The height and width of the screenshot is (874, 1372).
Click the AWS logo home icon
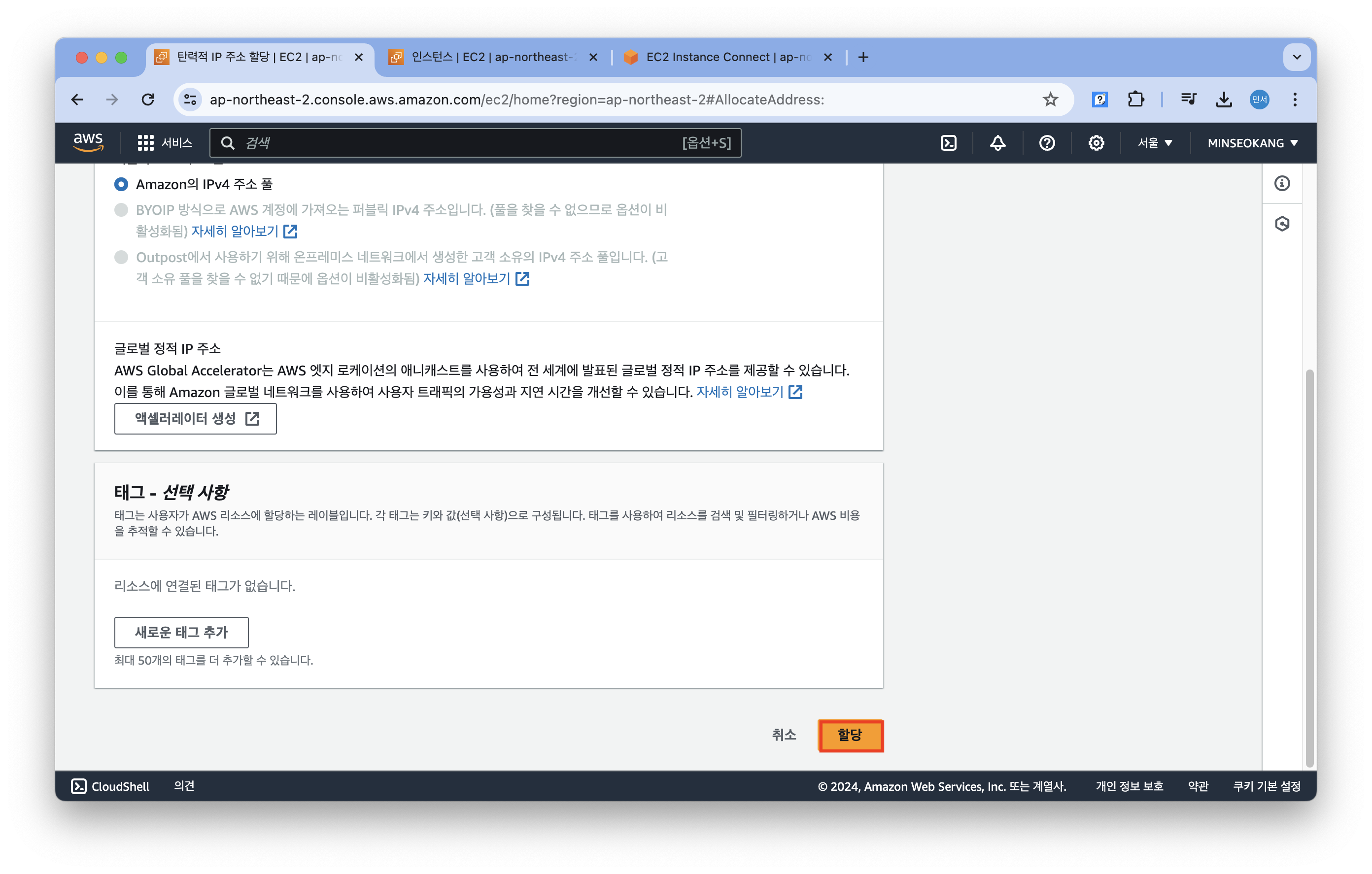(x=88, y=142)
